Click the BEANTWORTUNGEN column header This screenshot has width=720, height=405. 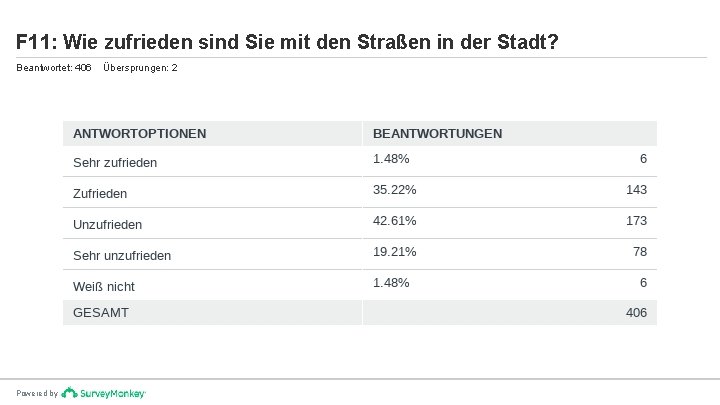(x=437, y=134)
